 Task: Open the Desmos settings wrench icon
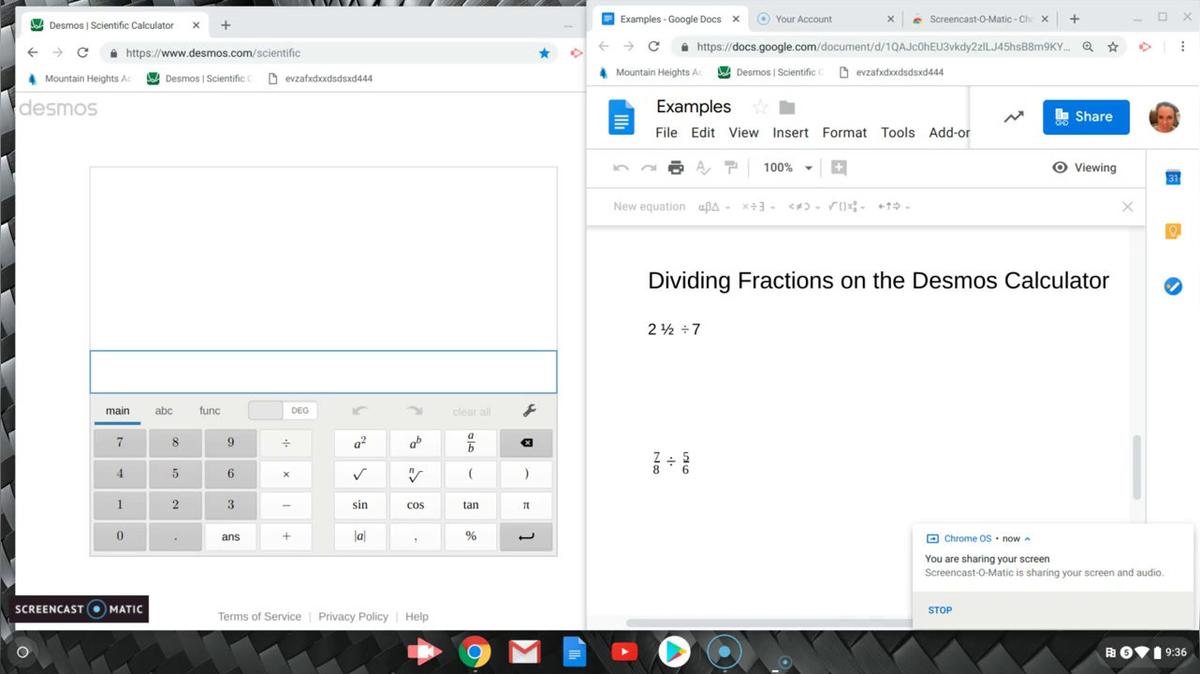529,411
